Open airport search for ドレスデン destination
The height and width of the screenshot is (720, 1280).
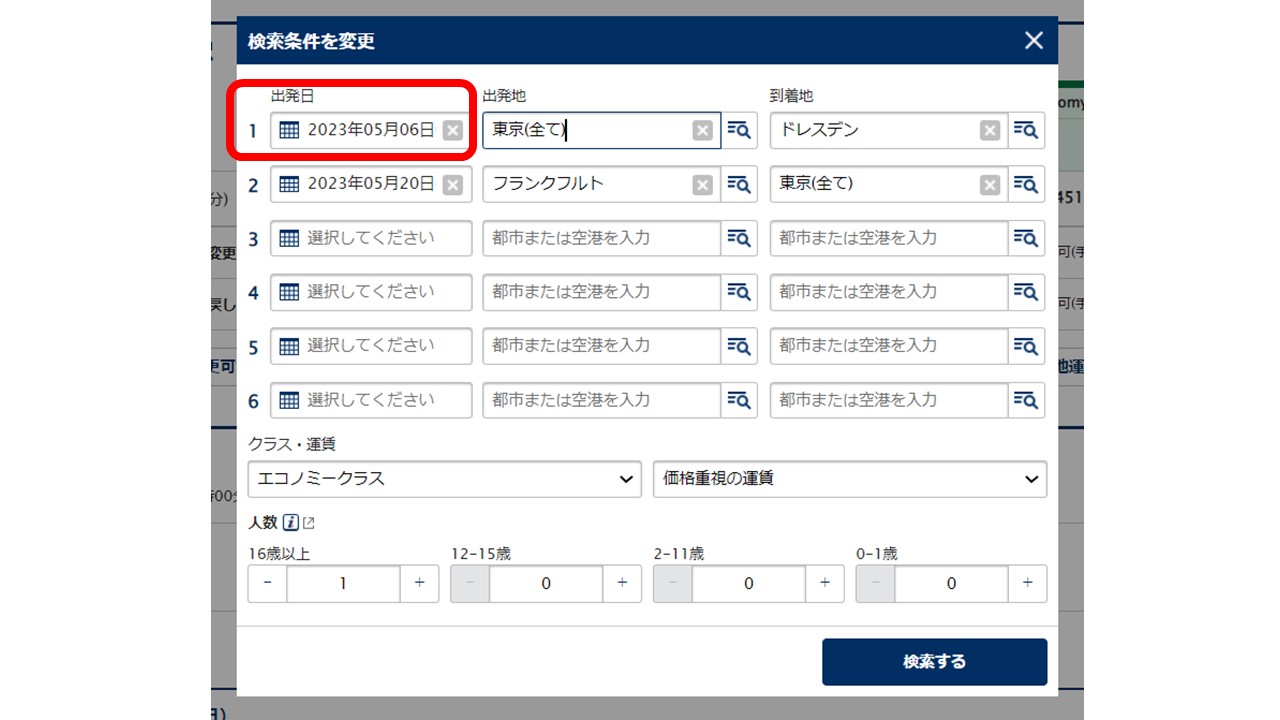point(1026,130)
